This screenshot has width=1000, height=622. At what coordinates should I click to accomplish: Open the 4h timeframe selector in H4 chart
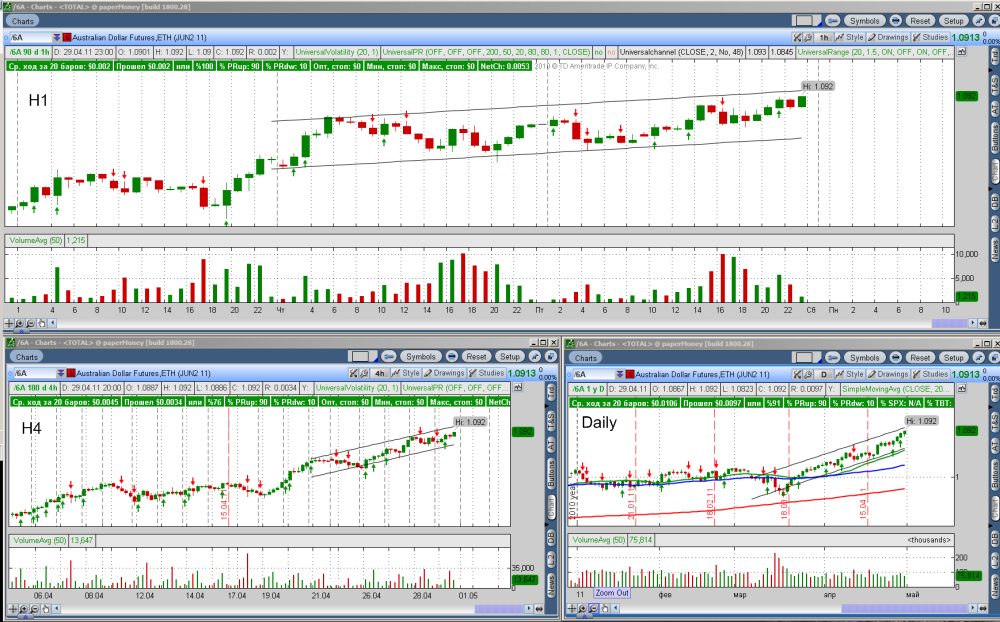click(x=380, y=373)
